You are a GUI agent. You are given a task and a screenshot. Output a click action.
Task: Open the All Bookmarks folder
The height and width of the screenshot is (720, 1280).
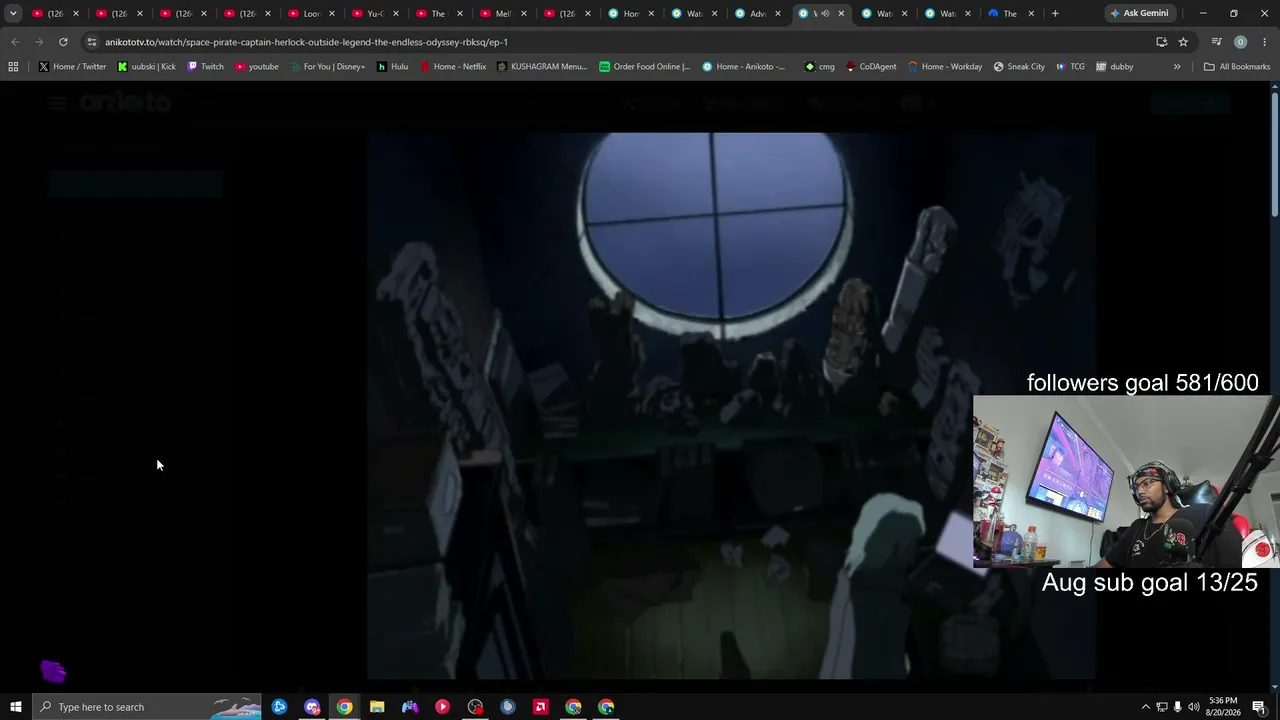pos(1237,67)
